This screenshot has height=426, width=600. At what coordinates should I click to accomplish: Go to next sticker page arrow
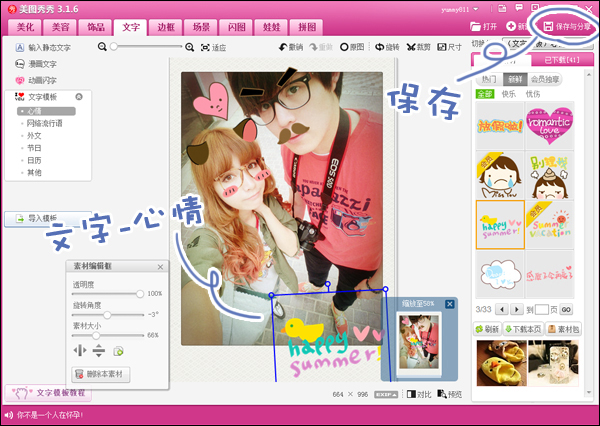(x=517, y=309)
